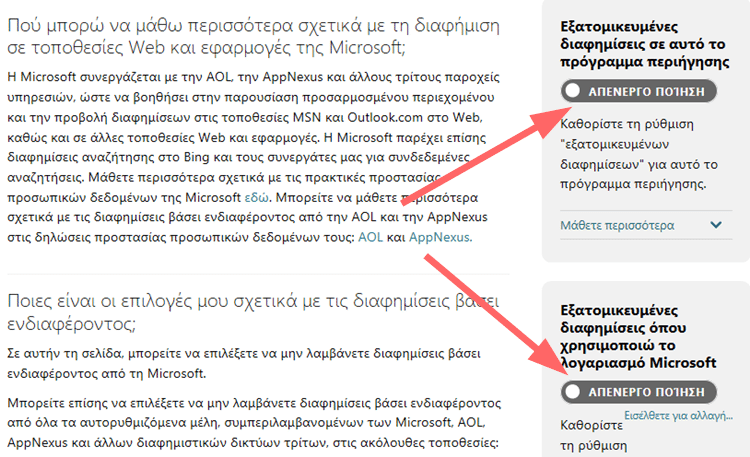Click 'Εισέλθετε για αλλαγή...' sign-in link

point(678,415)
